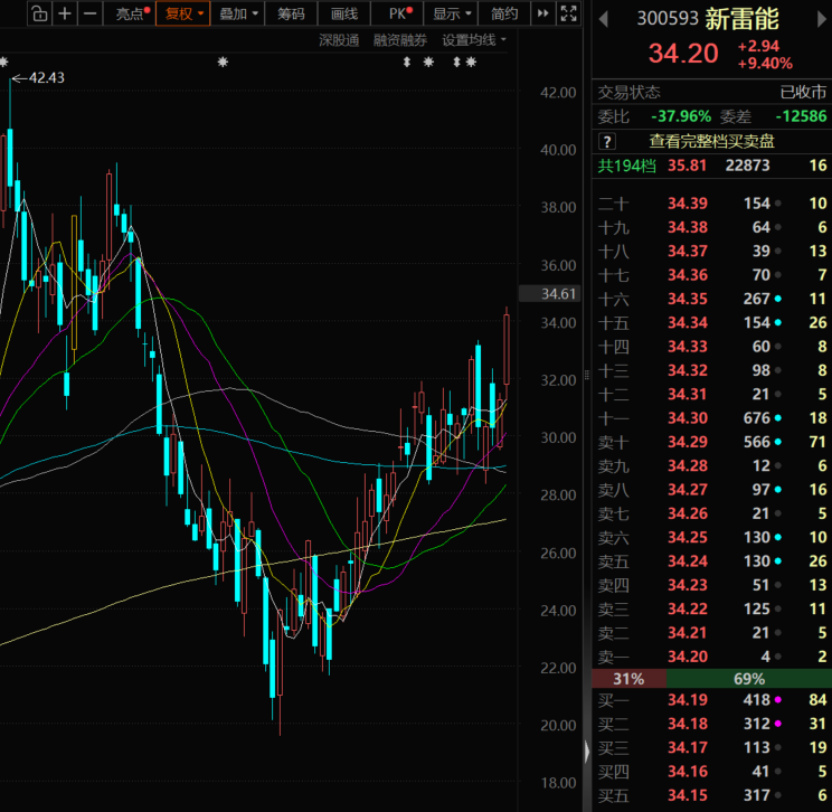Click the double-arrow more tools icon
The height and width of the screenshot is (812, 832).
pos(543,14)
